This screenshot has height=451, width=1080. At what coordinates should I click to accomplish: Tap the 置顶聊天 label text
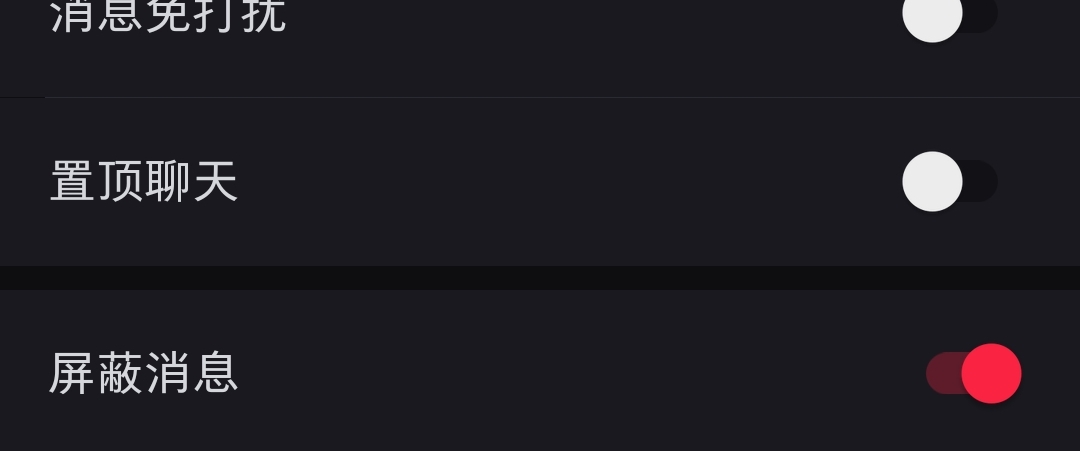[x=144, y=183]
